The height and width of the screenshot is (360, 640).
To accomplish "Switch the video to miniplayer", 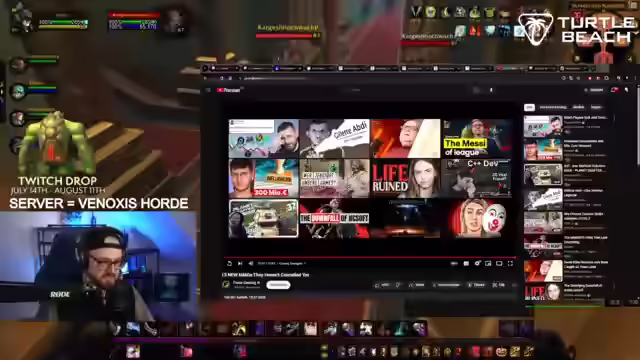I will tap(488, 264).
